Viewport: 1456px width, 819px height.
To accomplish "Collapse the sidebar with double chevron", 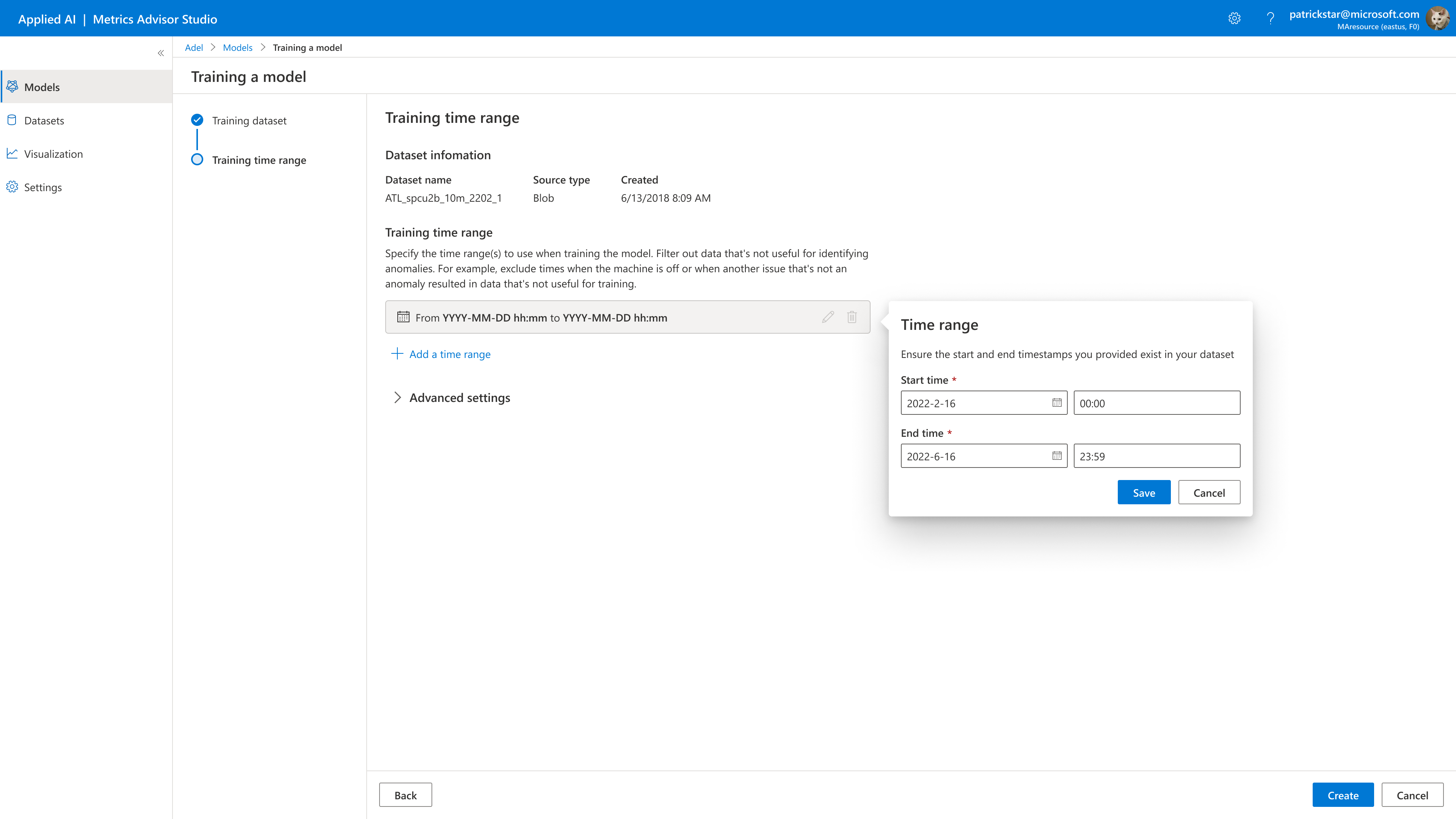I will pos(160,53).
